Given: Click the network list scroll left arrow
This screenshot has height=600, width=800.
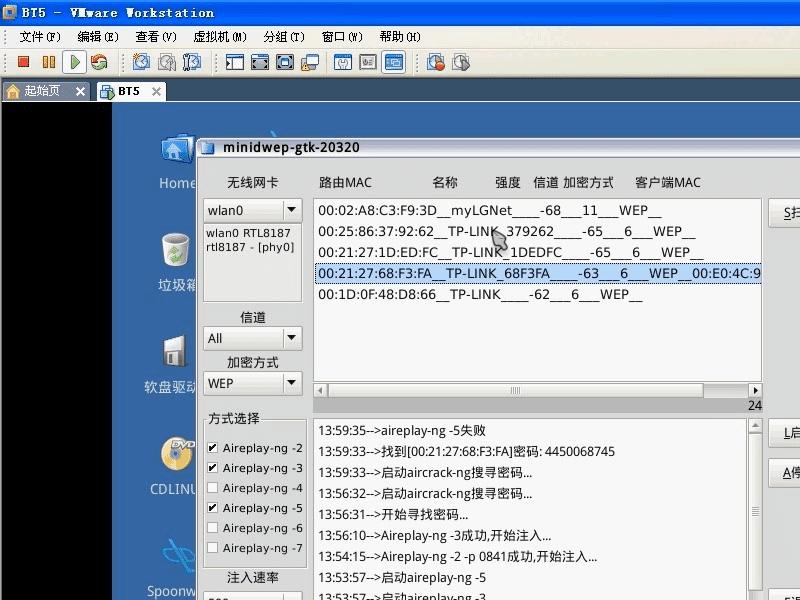Looking at the screenshot, I should [320, 390].
